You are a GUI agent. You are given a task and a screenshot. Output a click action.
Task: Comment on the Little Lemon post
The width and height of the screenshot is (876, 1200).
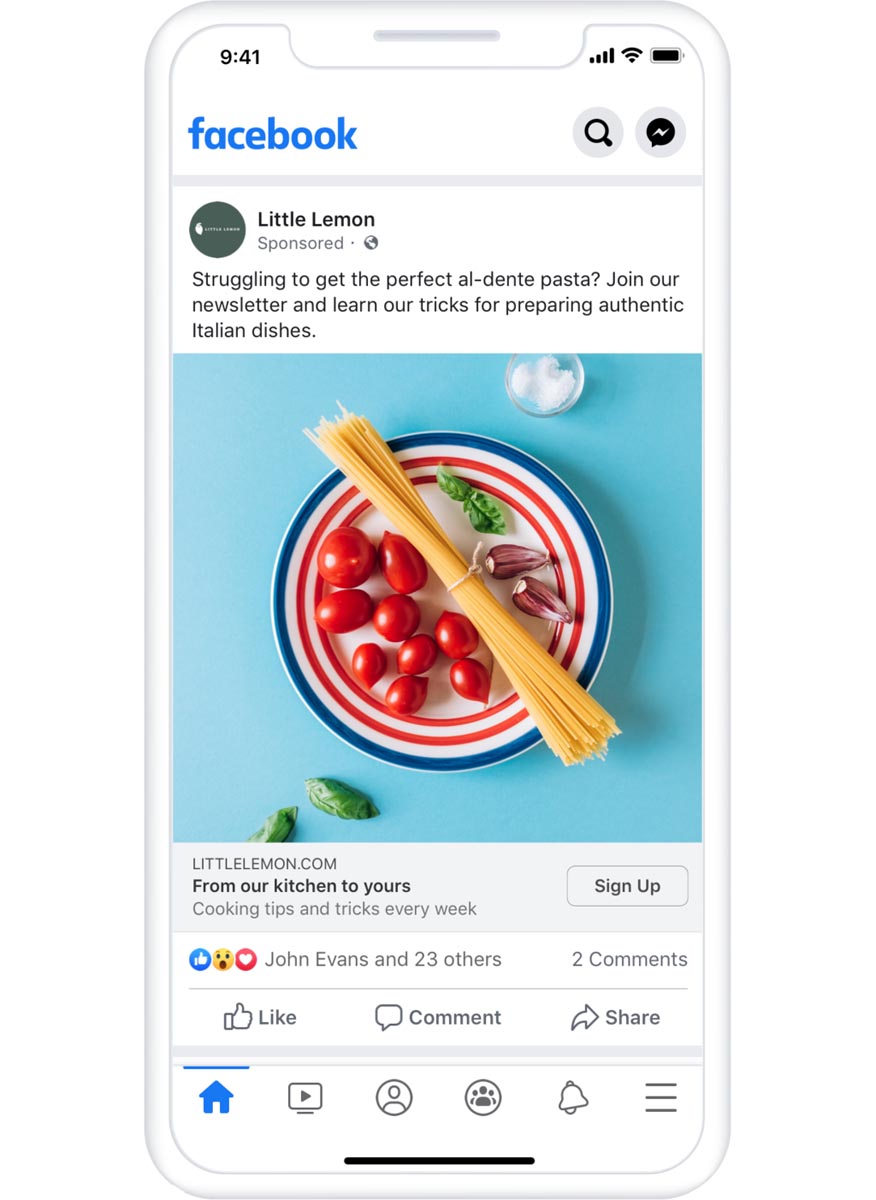[437, 1018]
